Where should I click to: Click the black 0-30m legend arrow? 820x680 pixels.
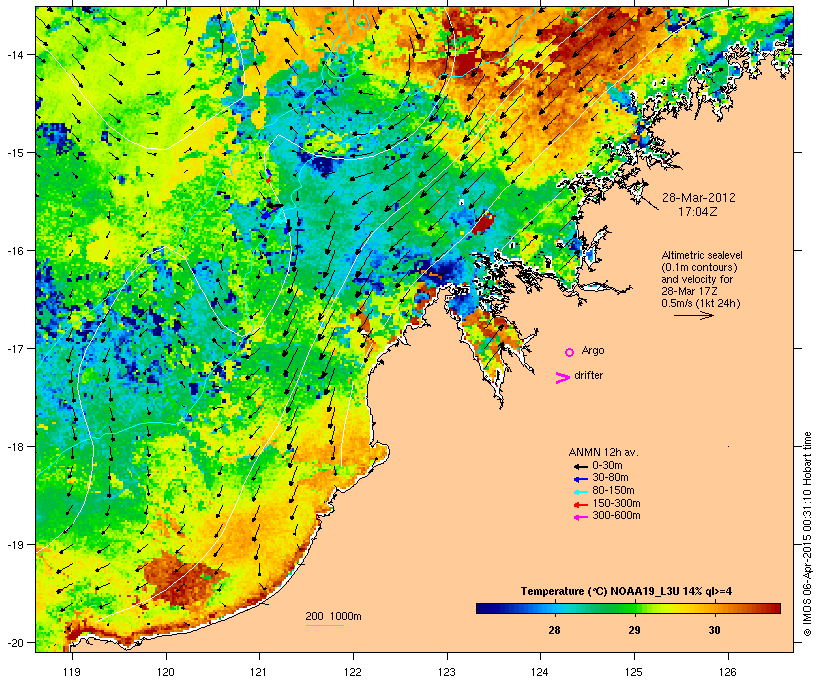click(x=581, y=466)
